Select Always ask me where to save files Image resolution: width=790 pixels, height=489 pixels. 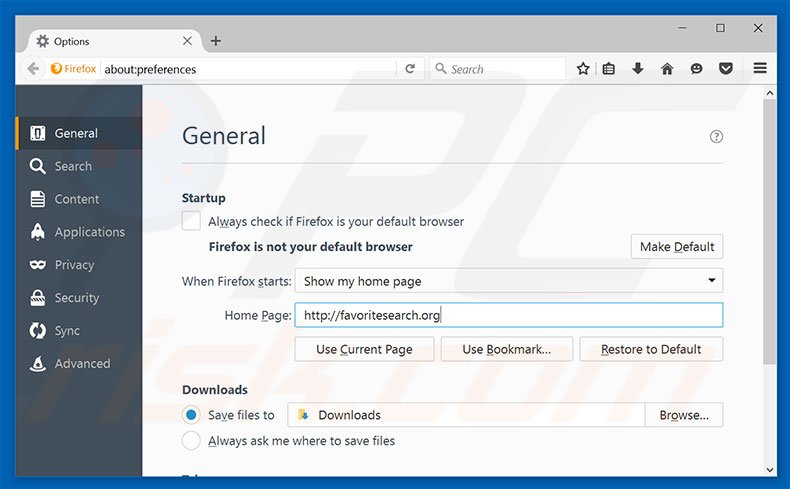[x=191, y=441]
